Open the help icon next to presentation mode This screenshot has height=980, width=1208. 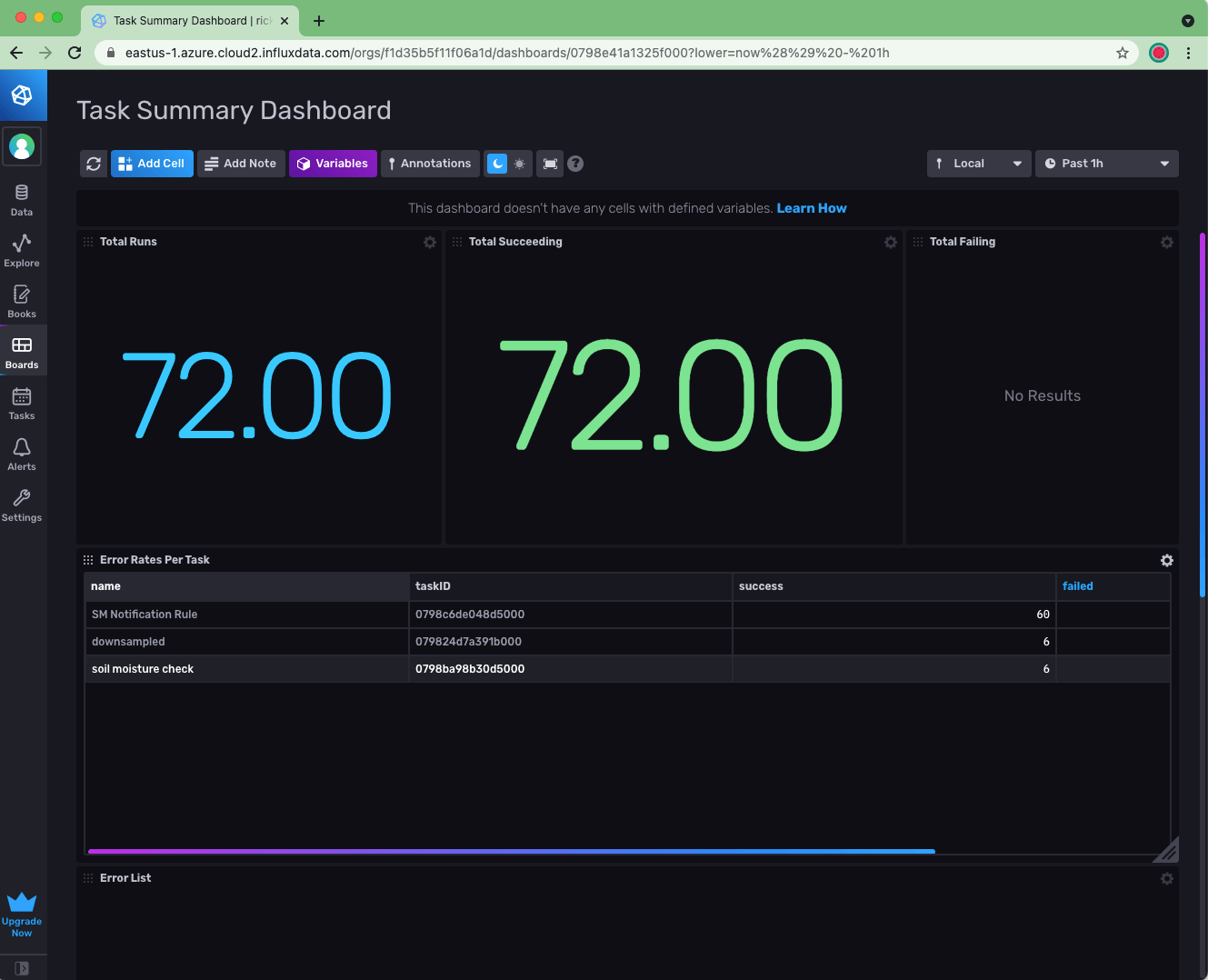pyautogui.click(x=574, y=163)
